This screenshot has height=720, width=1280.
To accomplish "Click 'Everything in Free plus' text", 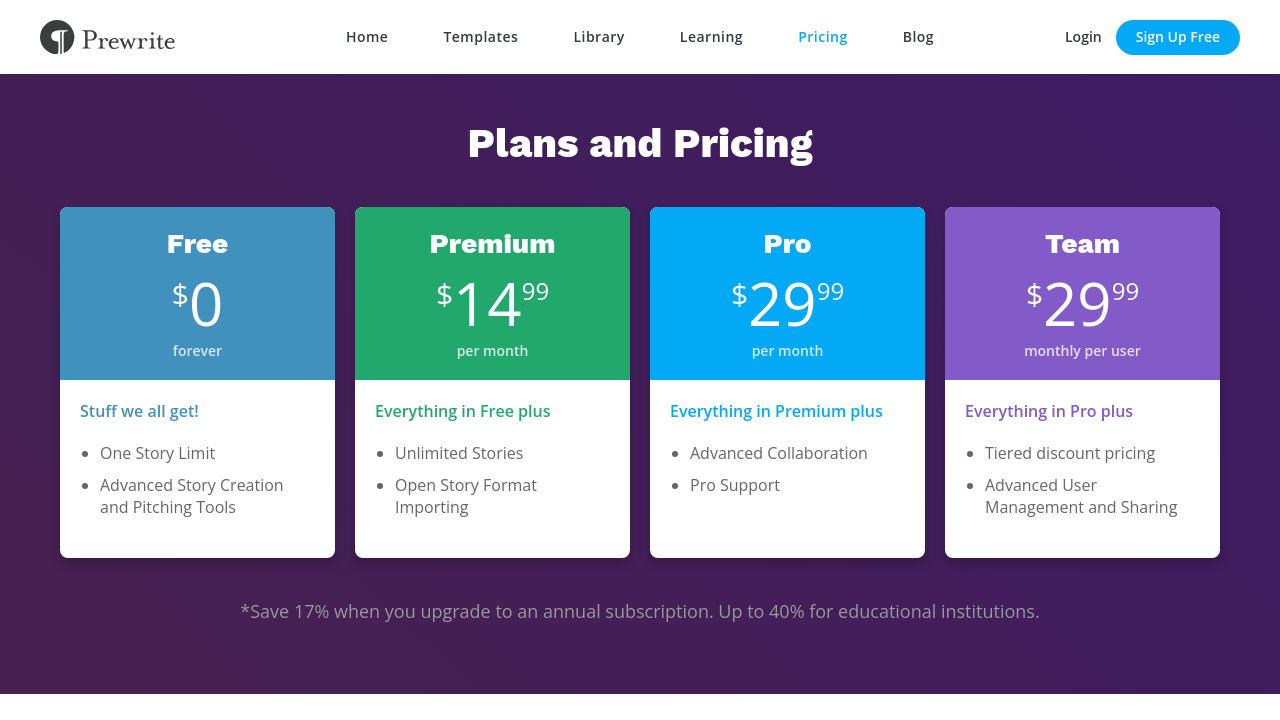I will [463, 411].
